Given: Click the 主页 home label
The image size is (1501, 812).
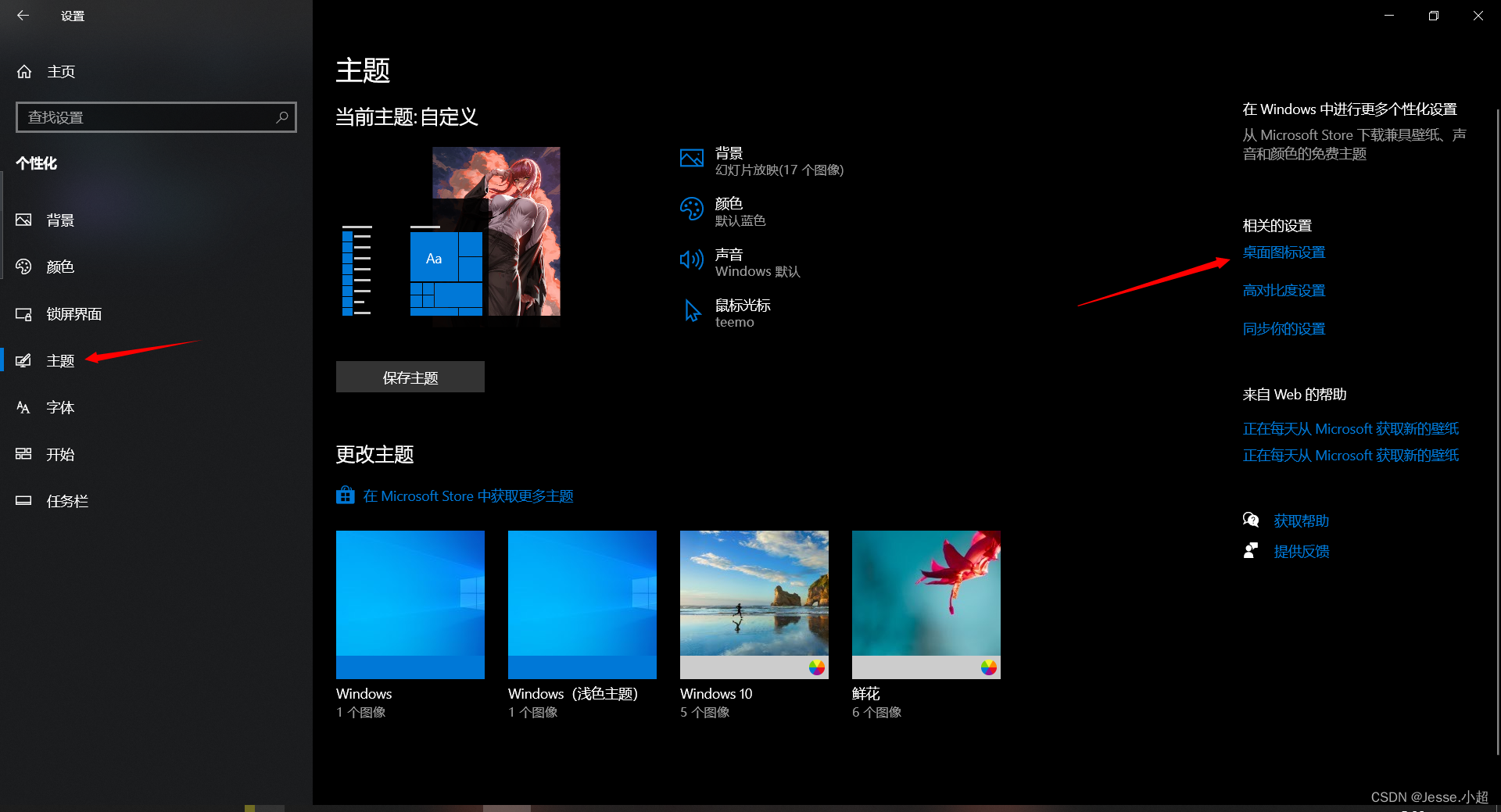Looking at the screenshot, I should (61, 72).
